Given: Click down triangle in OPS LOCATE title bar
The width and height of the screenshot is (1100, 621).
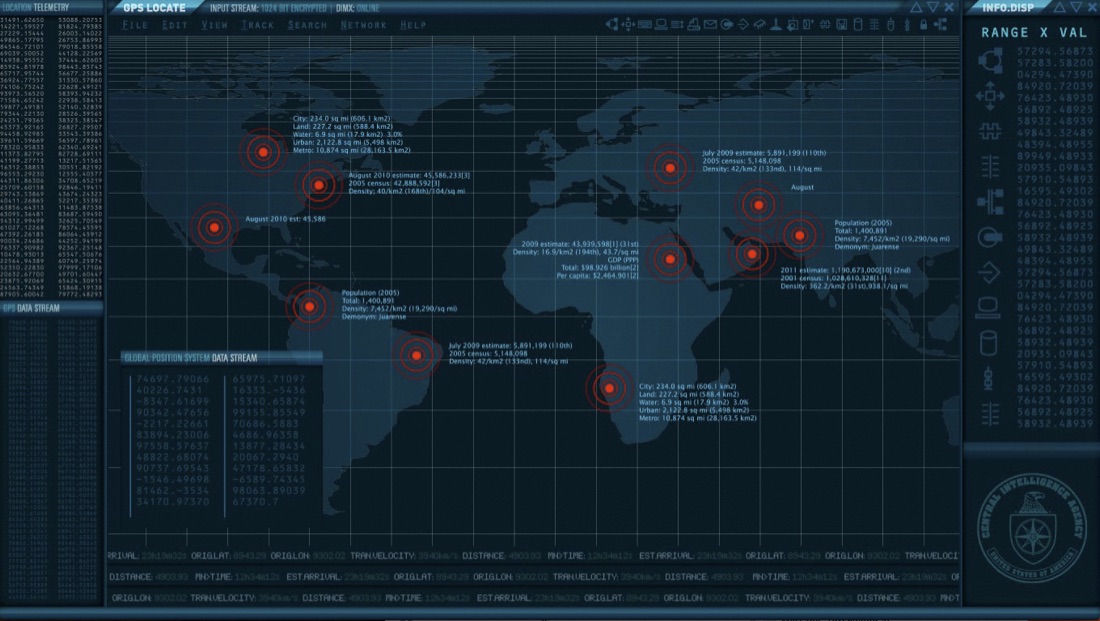Looking at the screenshot, I should tap(932, 7).
